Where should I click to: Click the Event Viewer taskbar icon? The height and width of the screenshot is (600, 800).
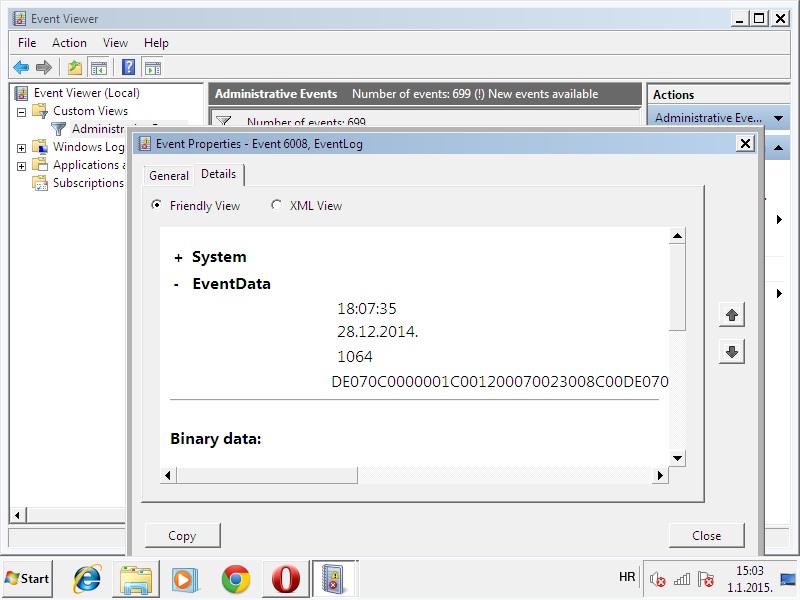tap(334, 579)
